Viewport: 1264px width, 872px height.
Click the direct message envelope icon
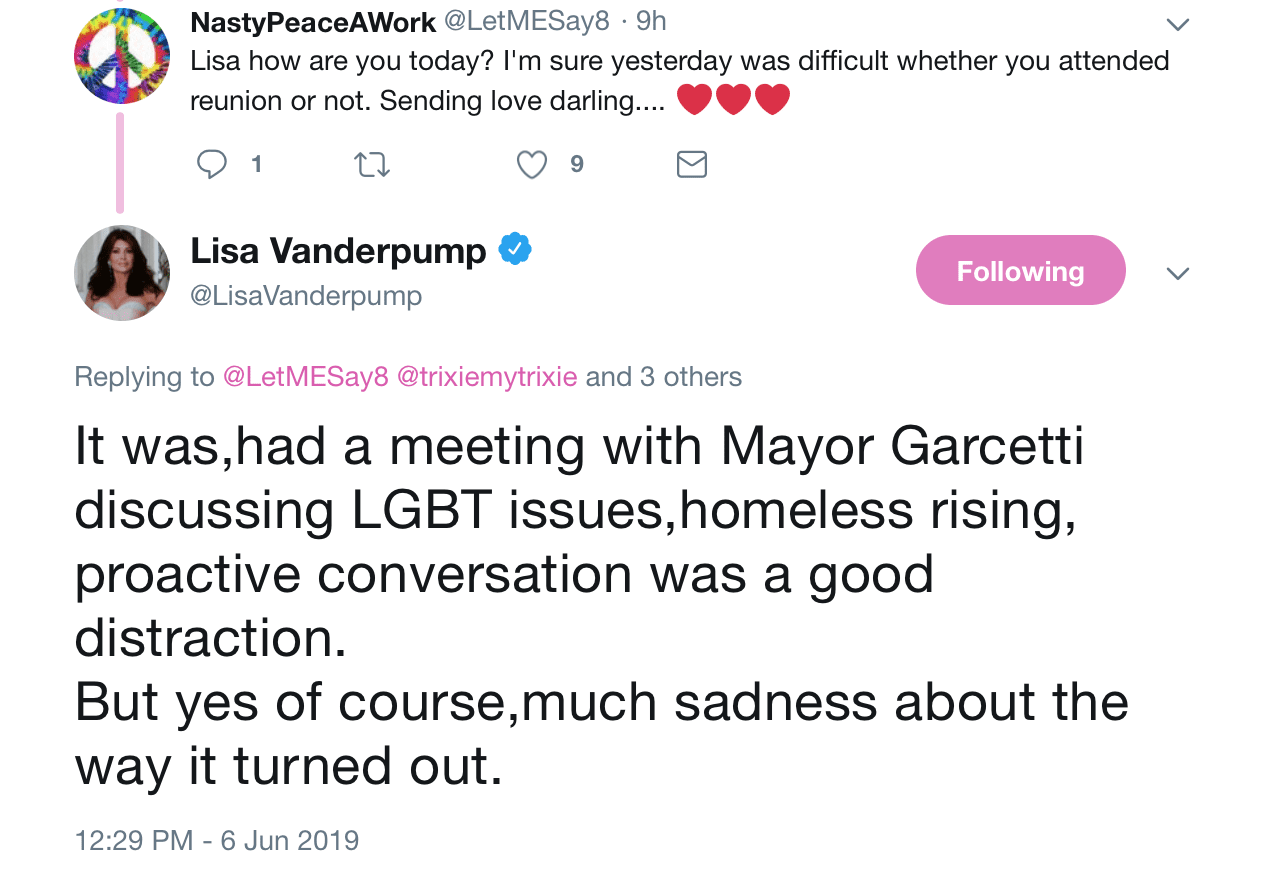692,164
